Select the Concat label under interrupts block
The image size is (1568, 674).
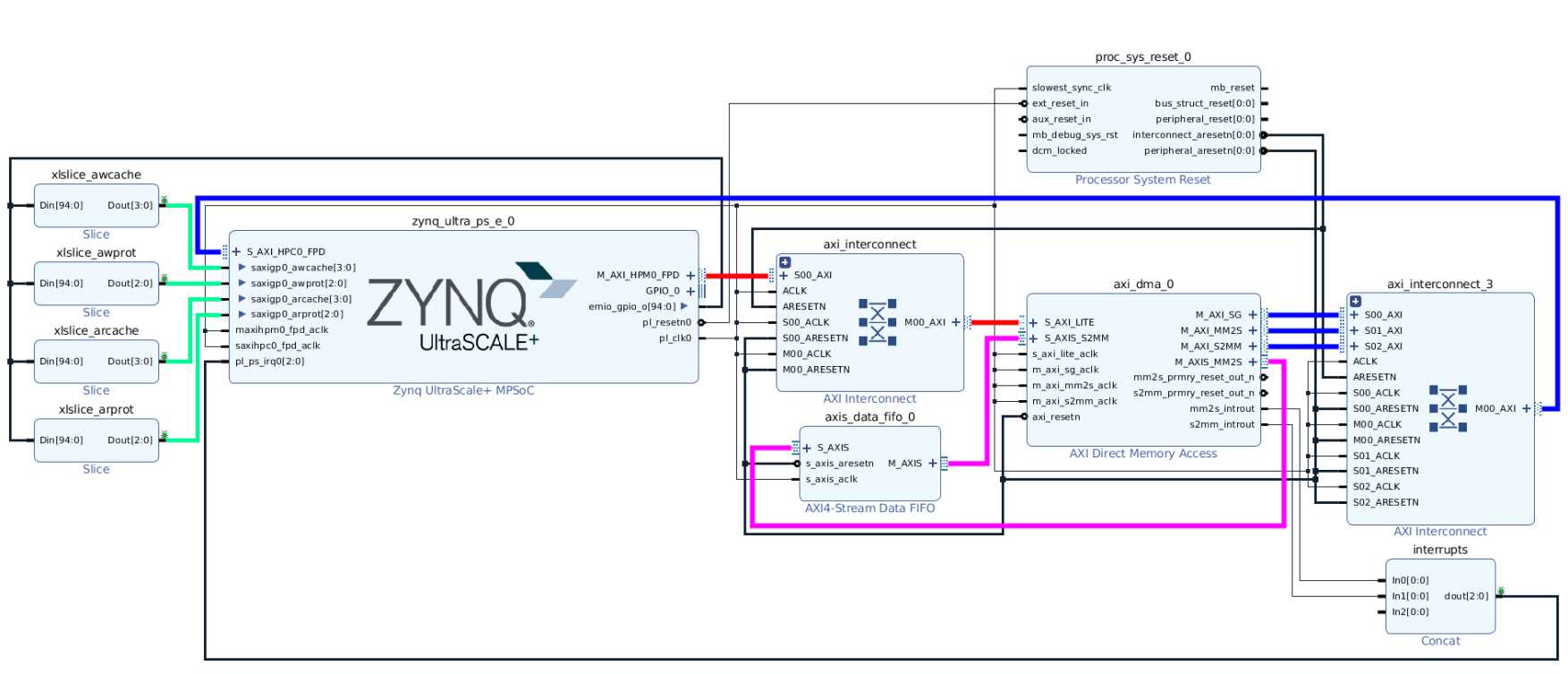click(1440, 641)
